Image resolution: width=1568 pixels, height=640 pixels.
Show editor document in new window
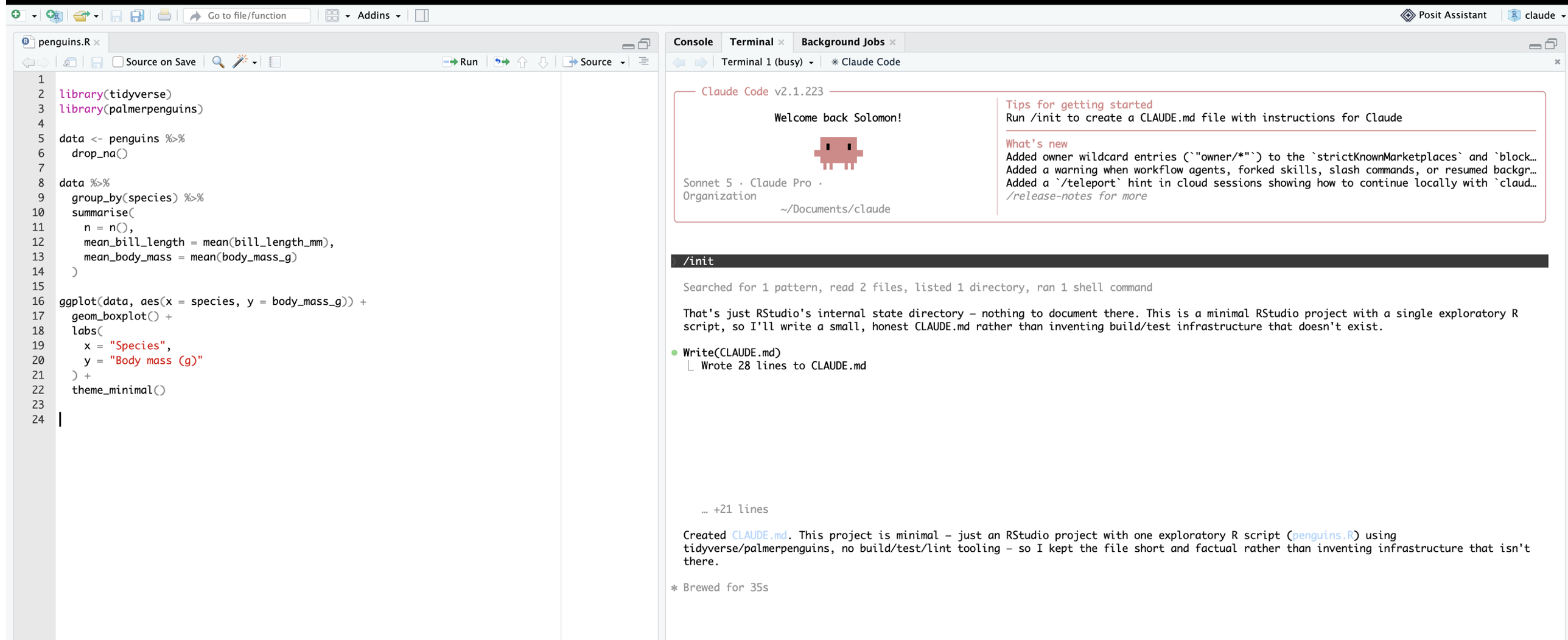[x=69, y=61]
